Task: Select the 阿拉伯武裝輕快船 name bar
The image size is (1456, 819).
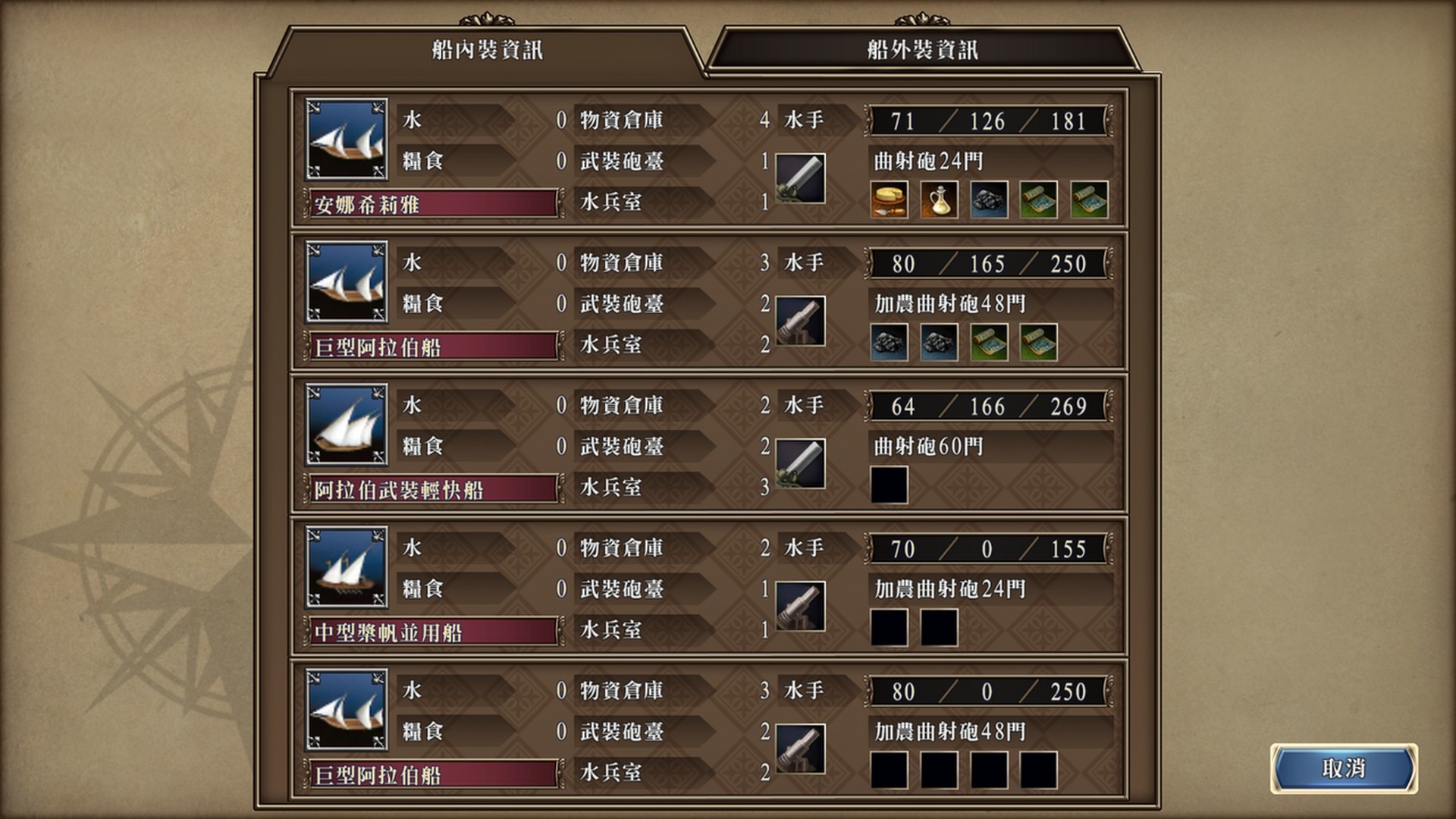Action: coord(434,490)
